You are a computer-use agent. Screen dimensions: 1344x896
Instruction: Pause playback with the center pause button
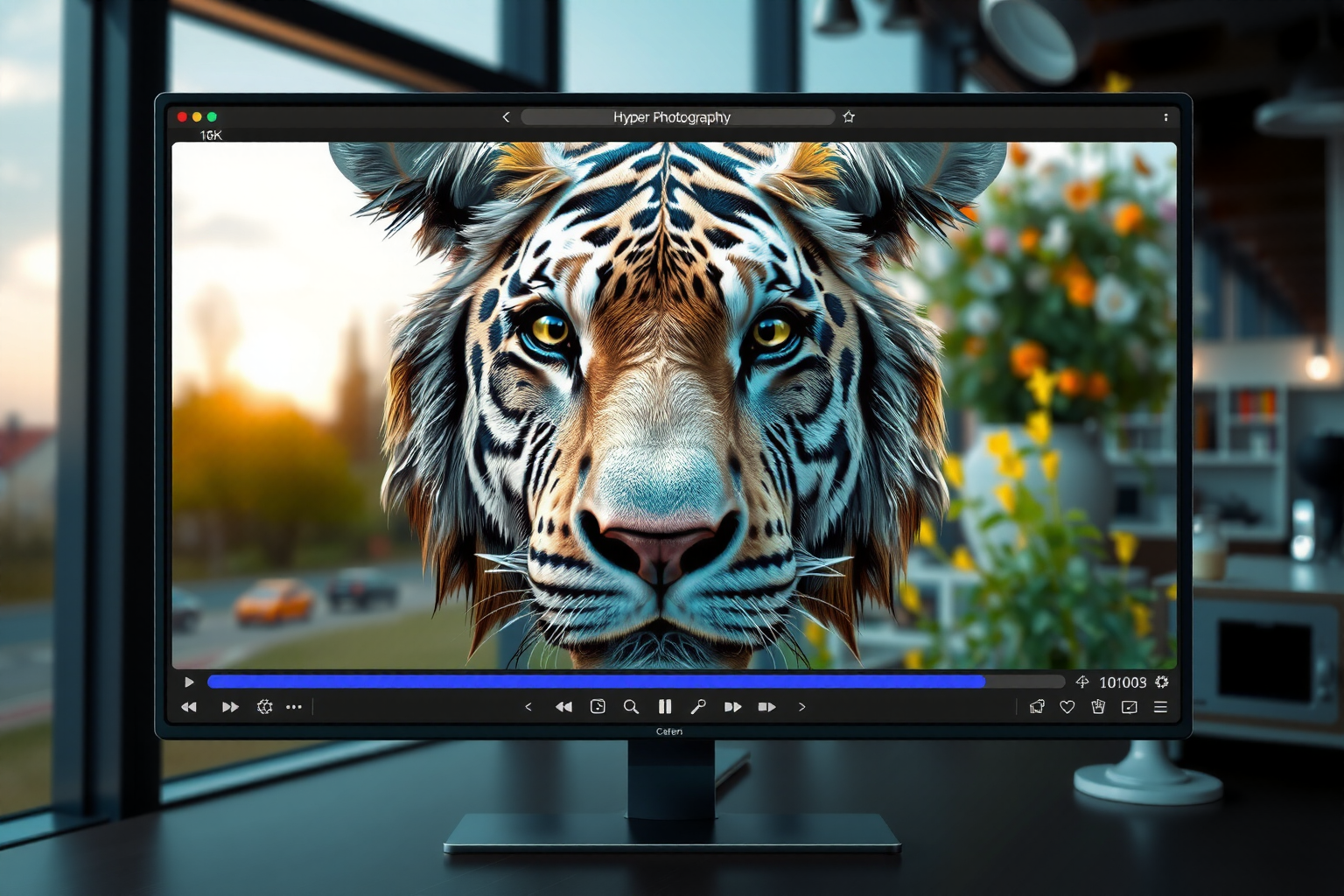click(665, 707)
